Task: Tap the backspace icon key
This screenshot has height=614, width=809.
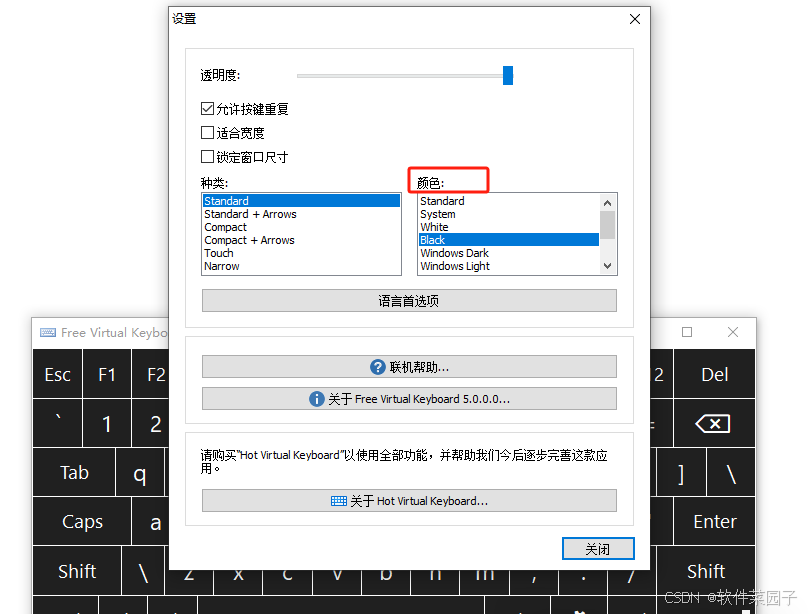Action: (715, 423)
